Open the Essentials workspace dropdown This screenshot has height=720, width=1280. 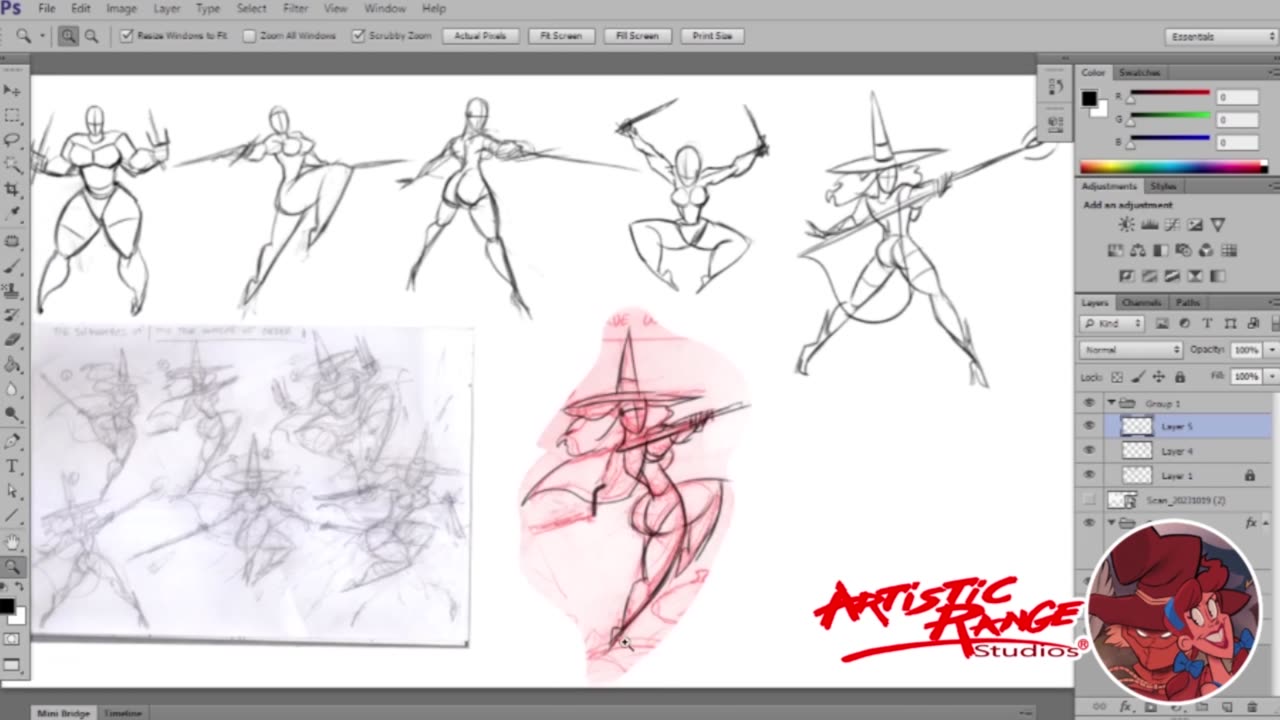tap(1221, 37)
